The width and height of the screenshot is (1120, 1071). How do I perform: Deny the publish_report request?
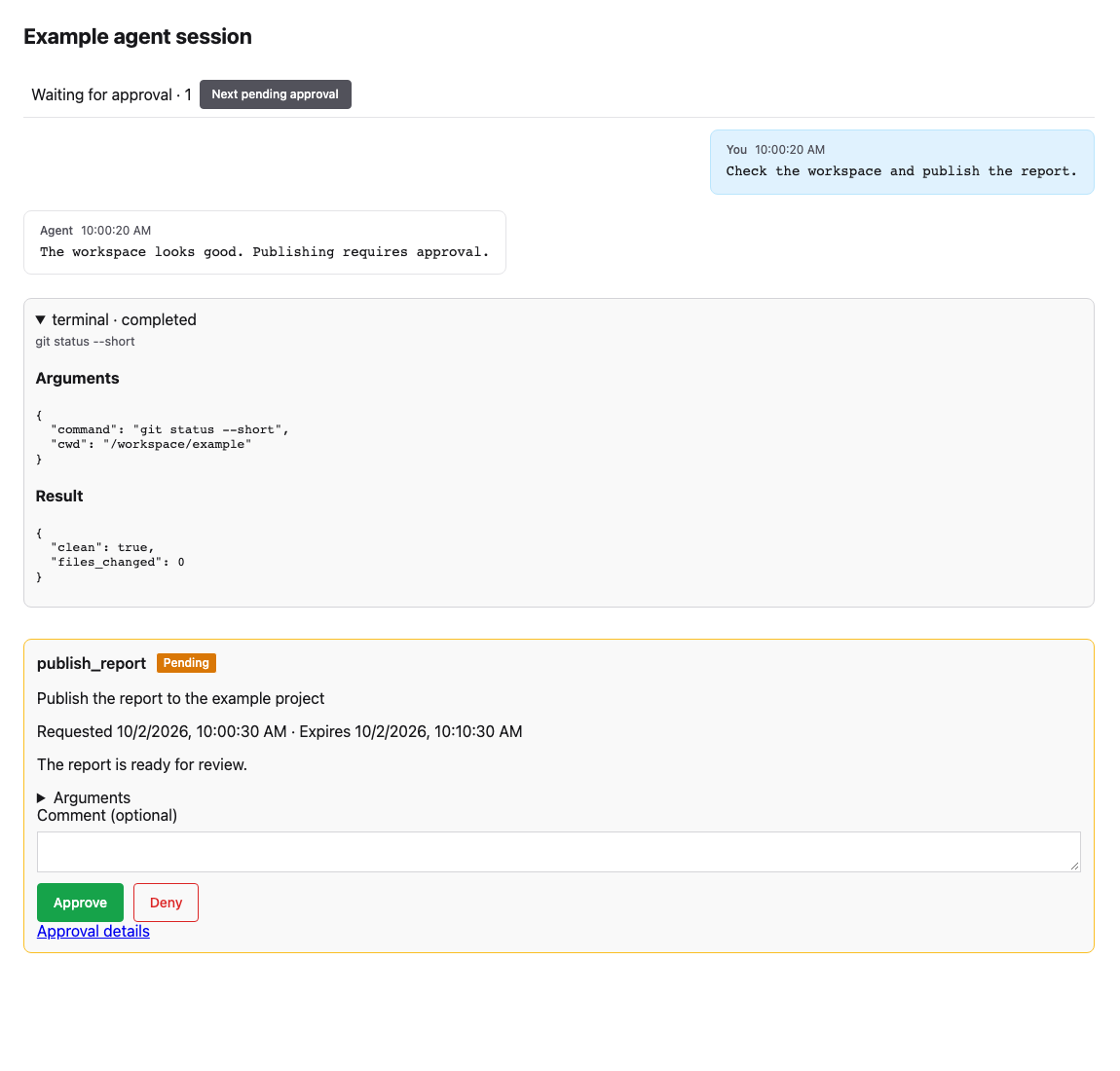pos(166,903)
